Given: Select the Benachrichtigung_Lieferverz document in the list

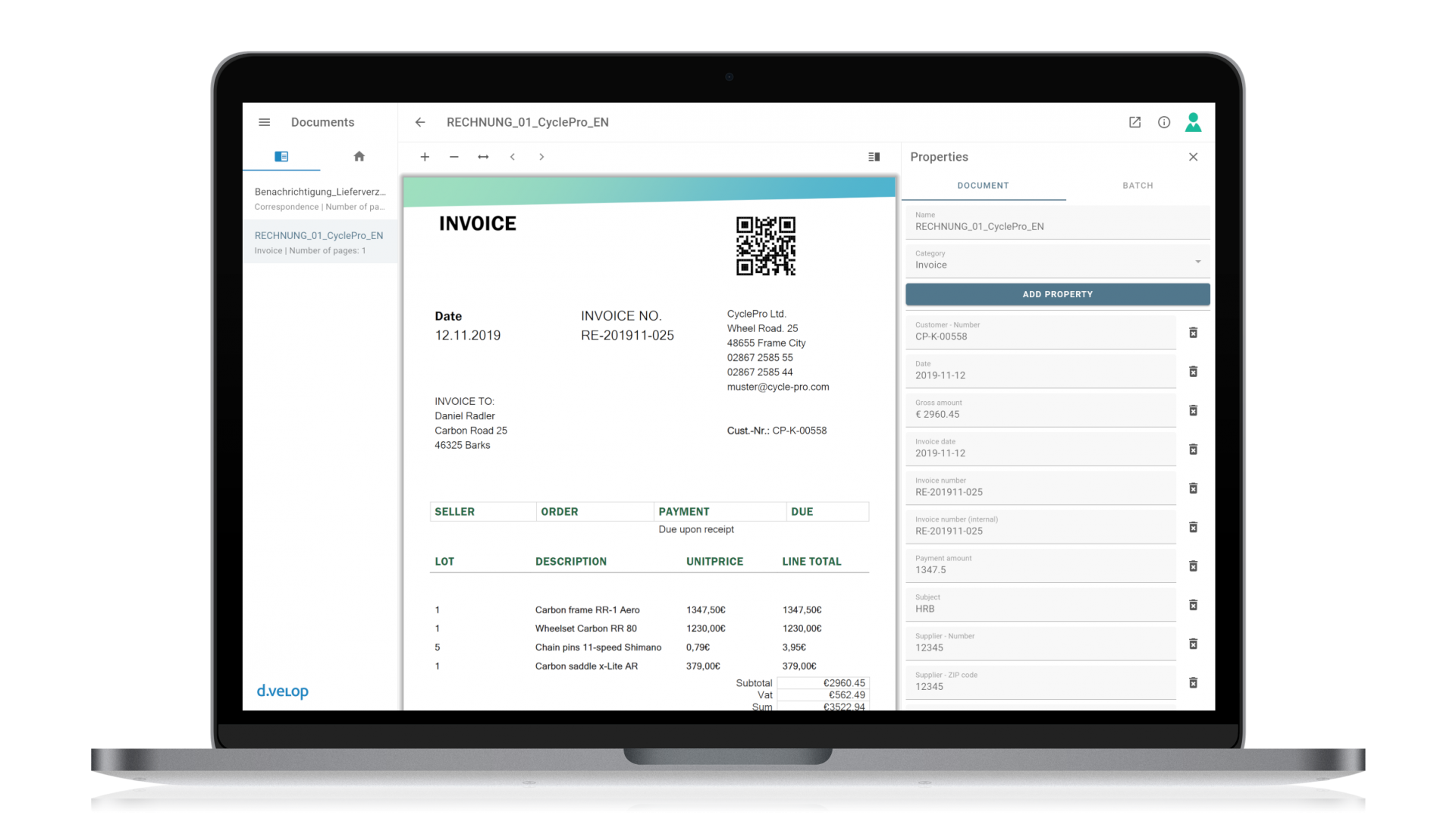Looking at the screenshot, I should [320, 199].
